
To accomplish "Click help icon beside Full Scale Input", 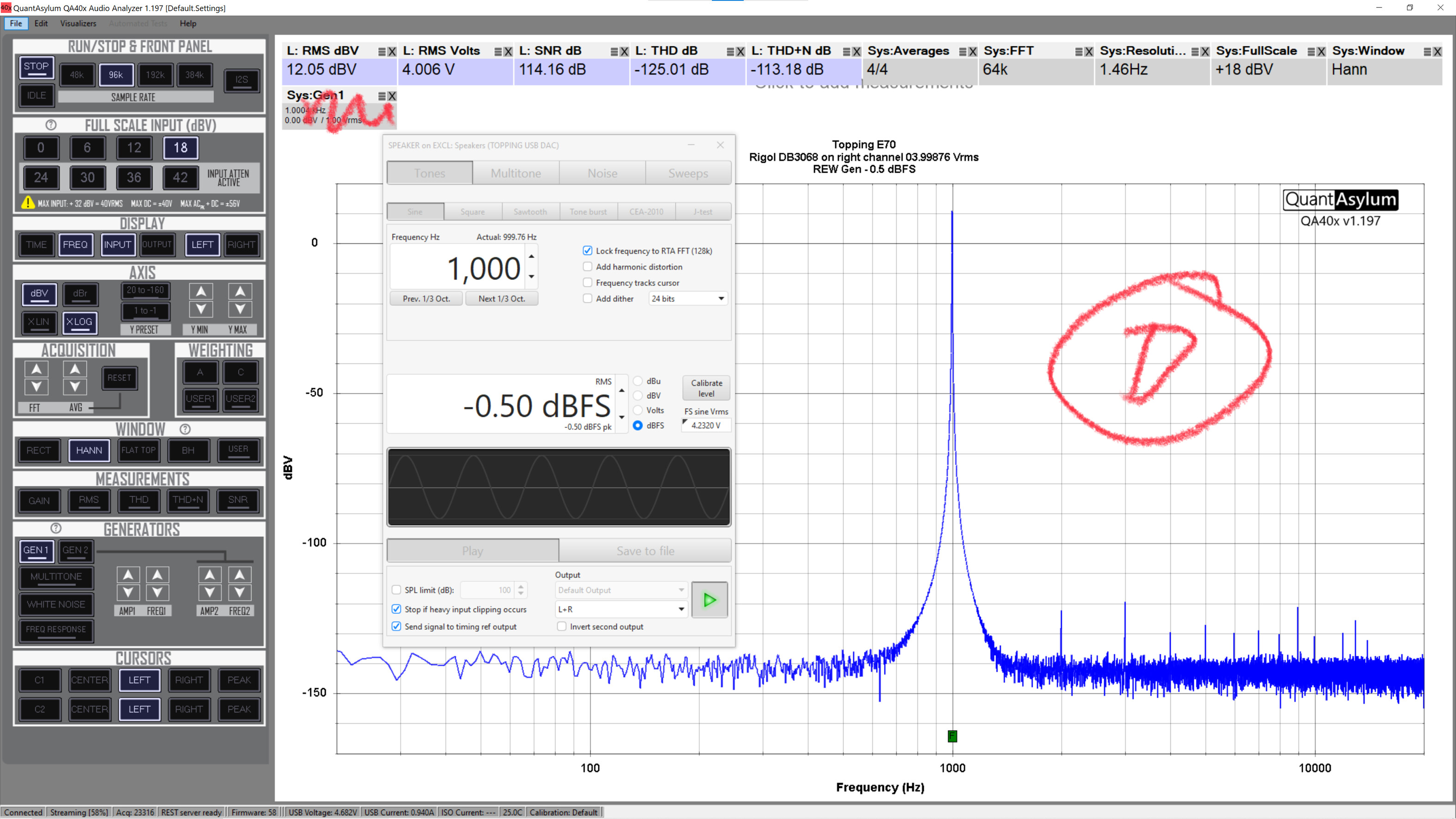I will point(51,125).
